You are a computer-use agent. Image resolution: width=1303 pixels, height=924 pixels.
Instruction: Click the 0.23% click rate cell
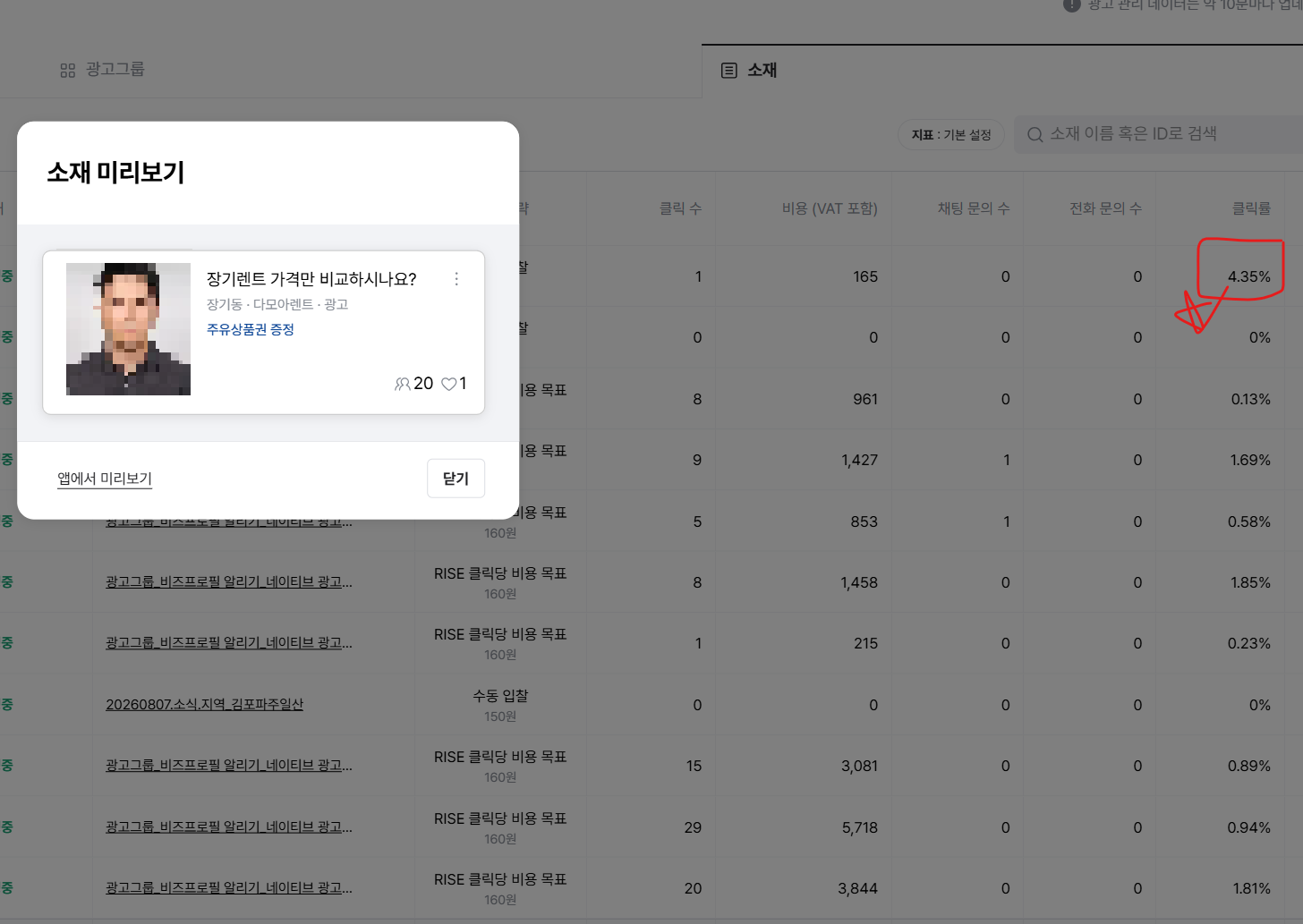[x=1249, y=643]
